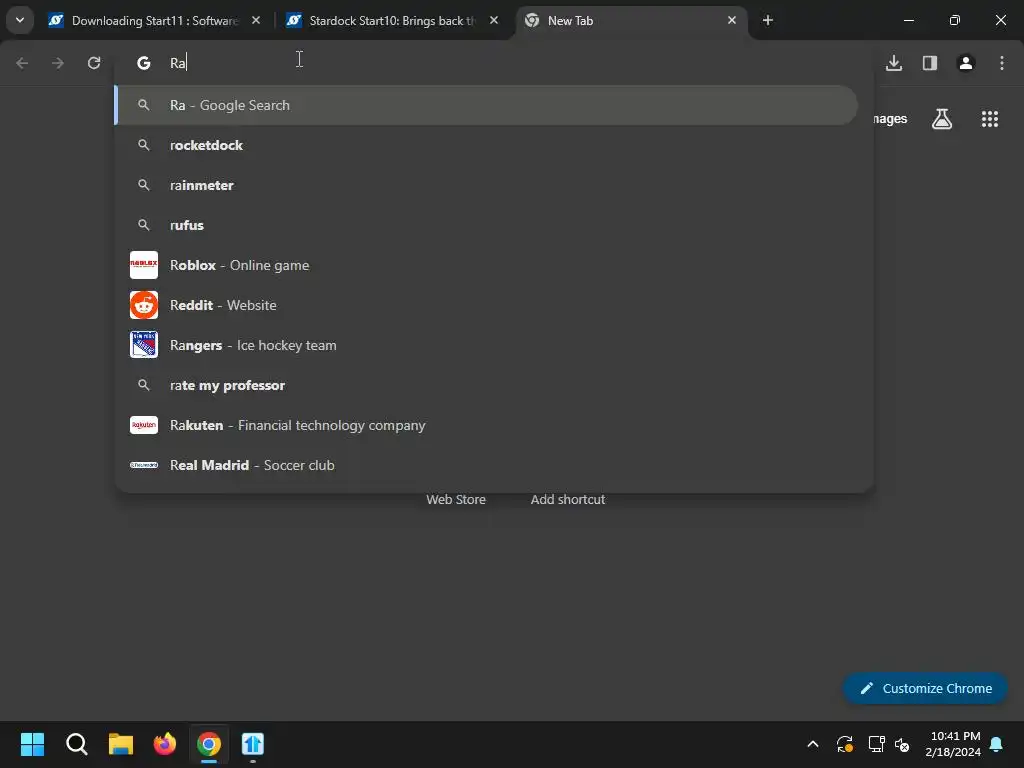Switch to Downloading Start11 tab
The height and width of the screenshot is (768, 1024).
pos(153,20)
